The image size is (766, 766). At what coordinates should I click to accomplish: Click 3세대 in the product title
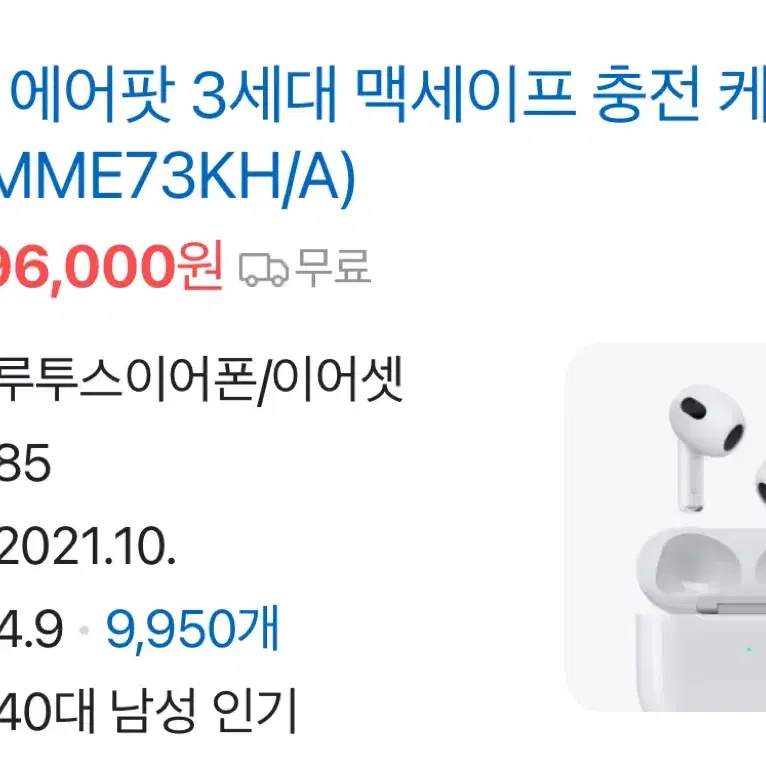[265, 96]
